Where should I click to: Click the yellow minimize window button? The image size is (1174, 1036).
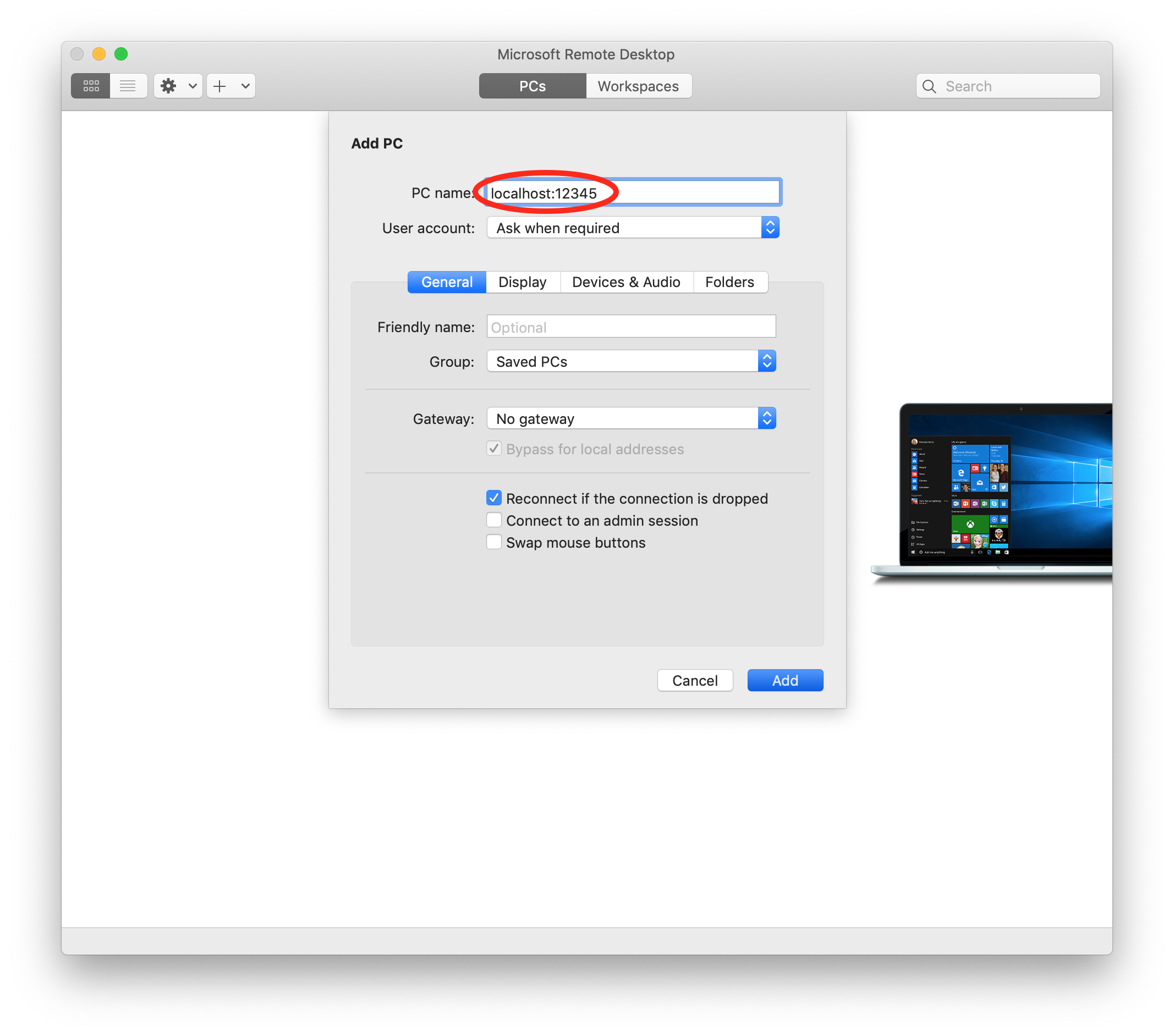click(x=99, y=54)
